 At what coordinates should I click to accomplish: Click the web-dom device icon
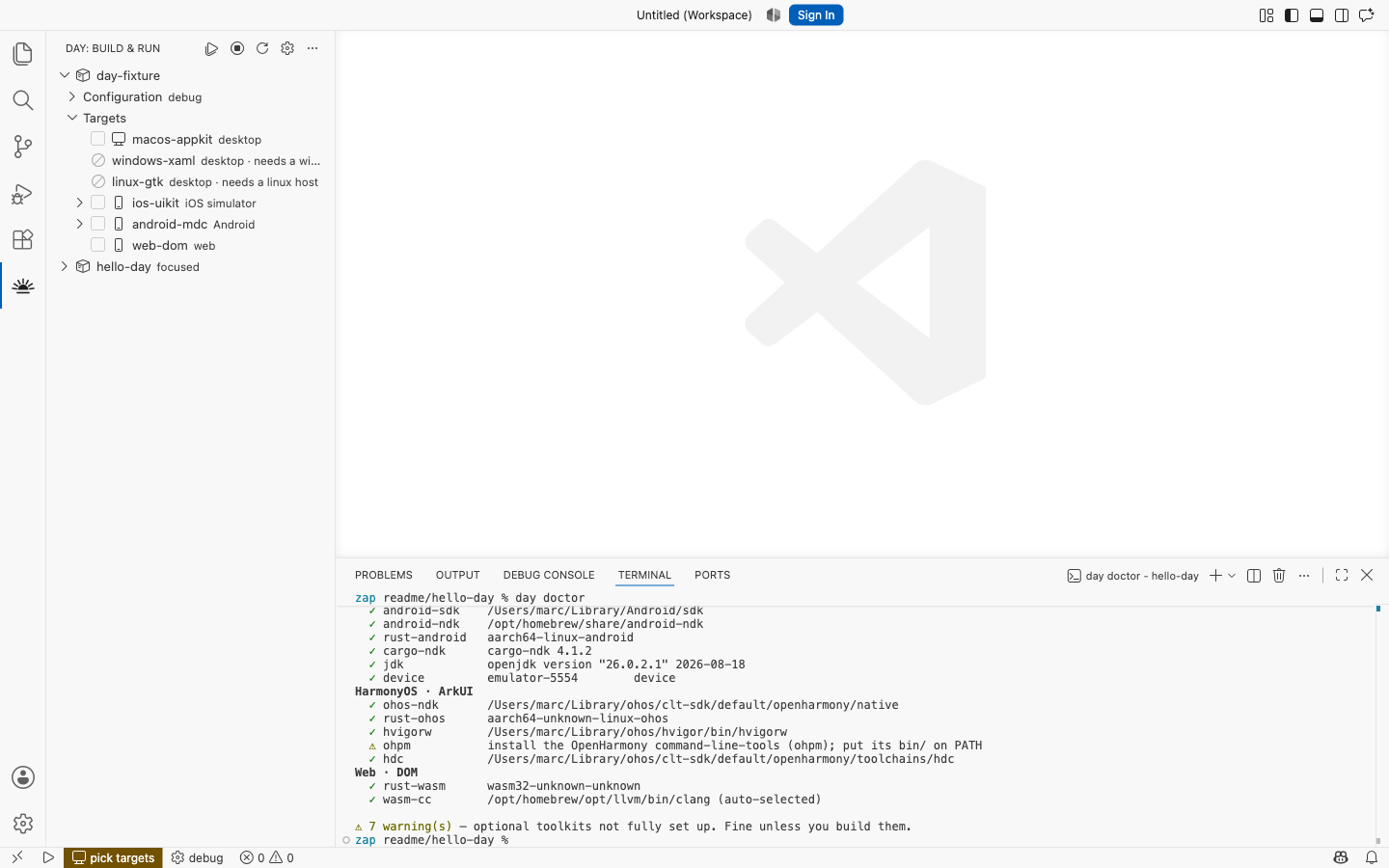pos(119,245)
